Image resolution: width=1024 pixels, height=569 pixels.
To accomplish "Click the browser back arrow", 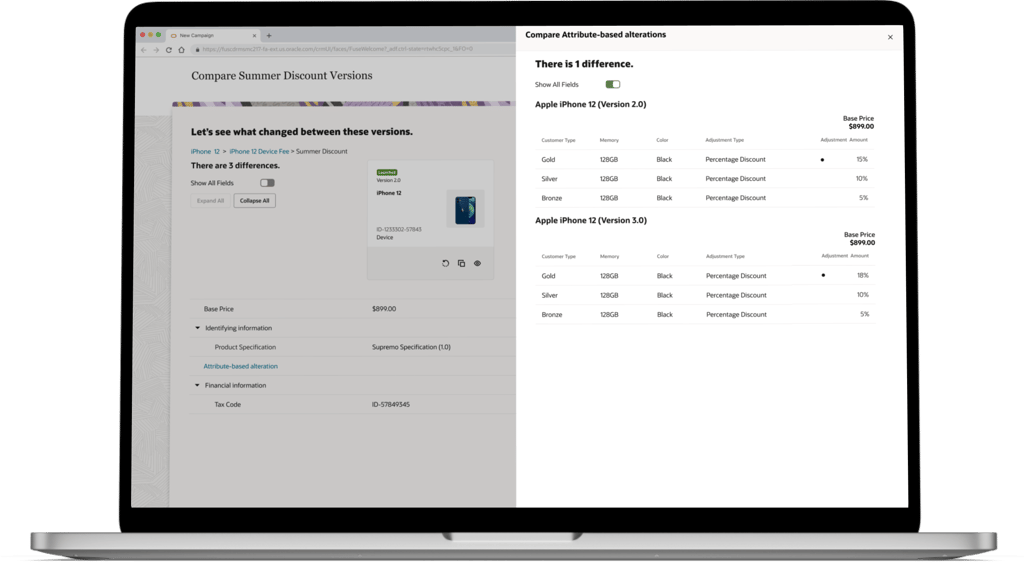I will point(144,50).
